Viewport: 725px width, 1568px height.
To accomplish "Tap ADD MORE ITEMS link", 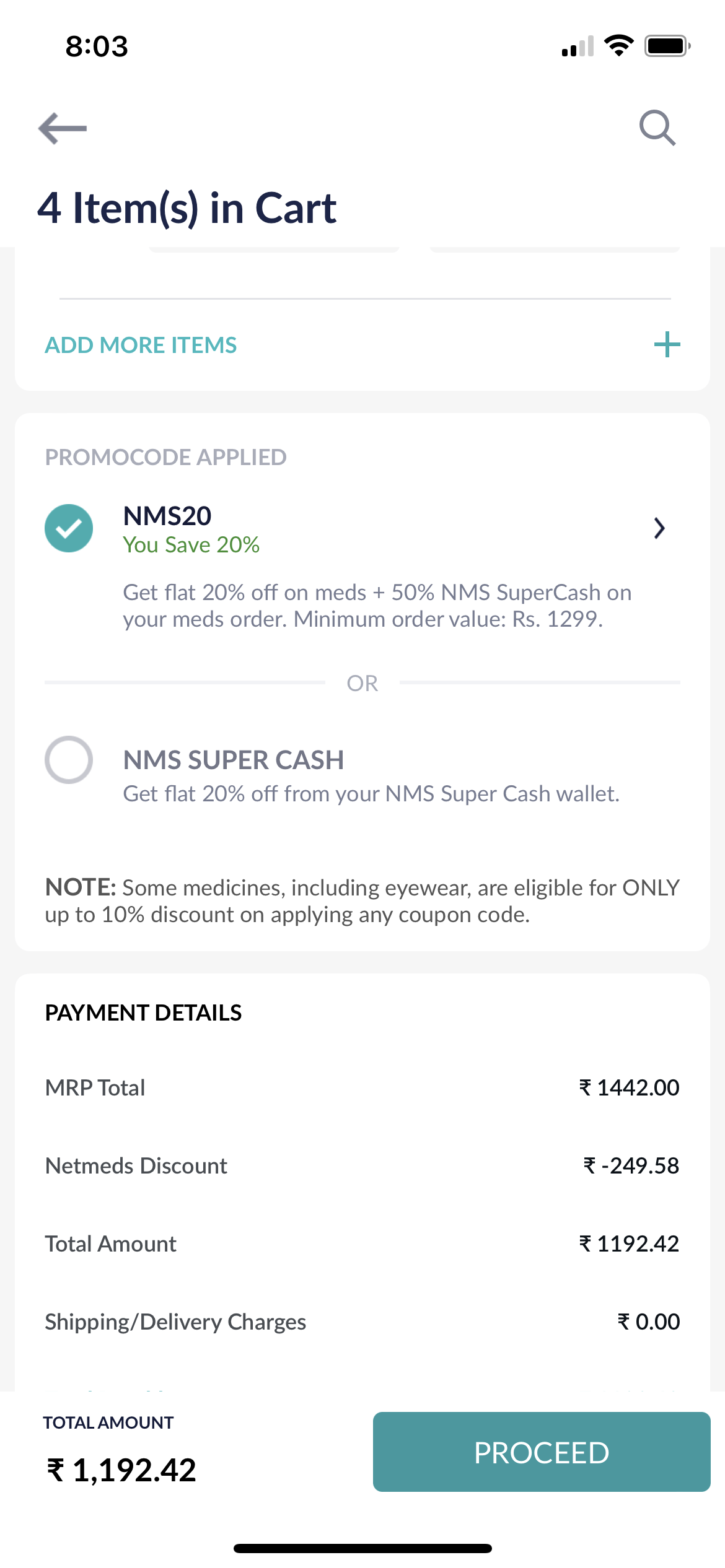I will (x=141, y=345).
